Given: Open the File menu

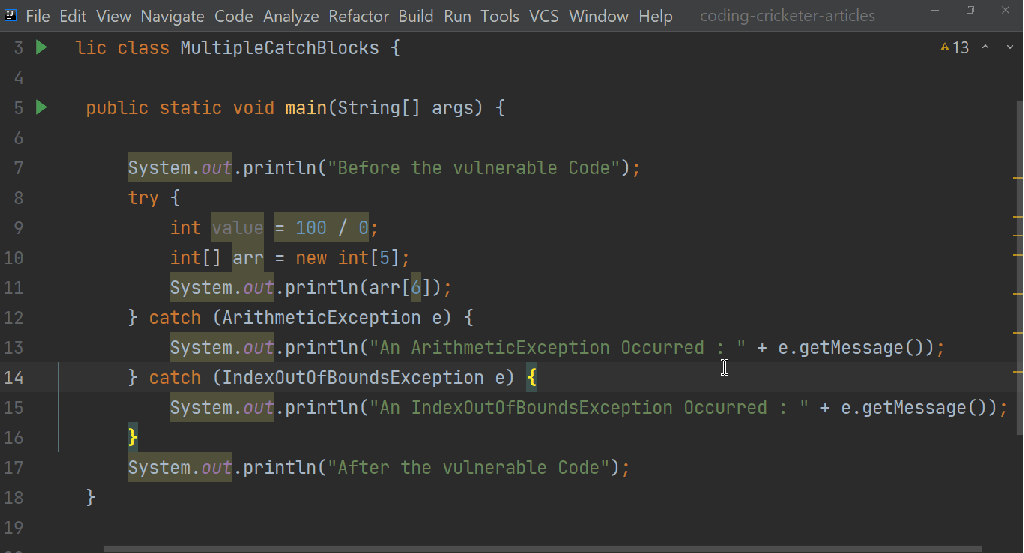Looking at the screenshot, I should point(39,16).
